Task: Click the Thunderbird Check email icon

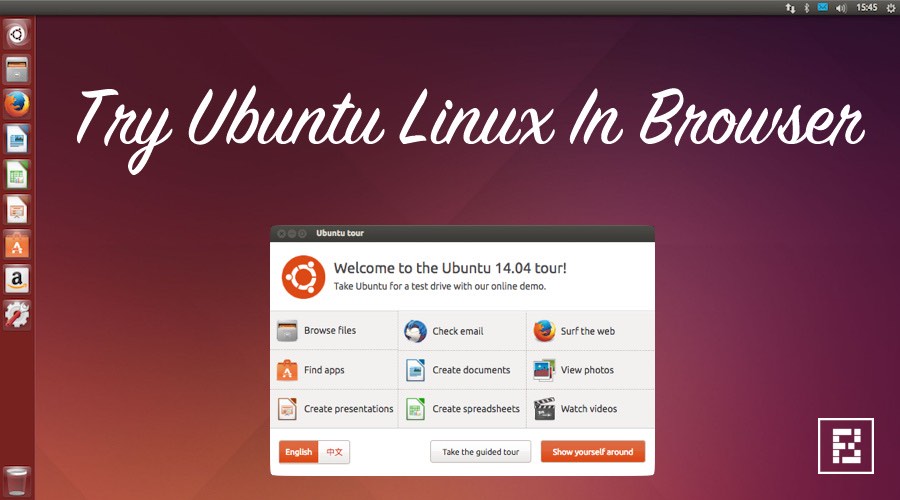Action: click(x=415, y=331)
